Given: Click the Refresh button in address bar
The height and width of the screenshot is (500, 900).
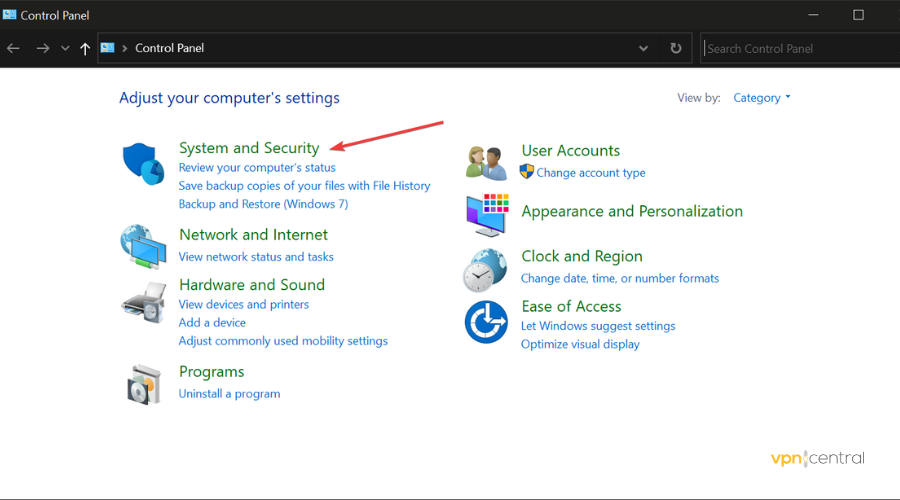Looking at the screenshot, I should (676, 48).
